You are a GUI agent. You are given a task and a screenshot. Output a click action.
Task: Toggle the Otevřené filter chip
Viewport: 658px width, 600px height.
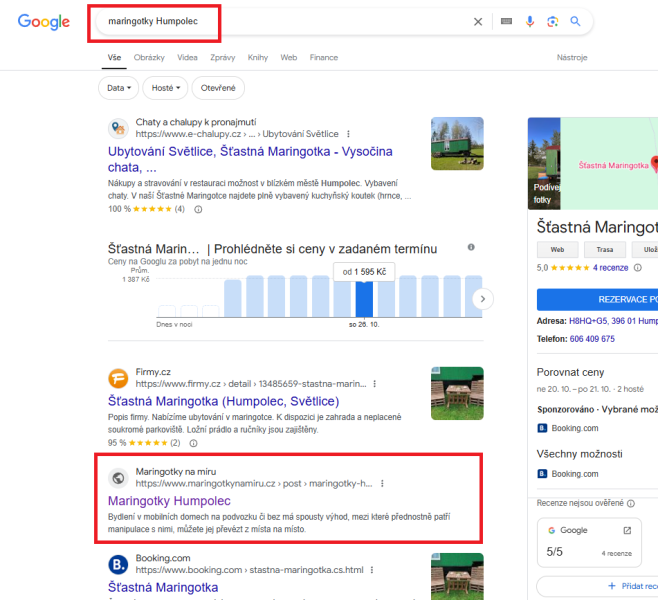coord(218,88)
